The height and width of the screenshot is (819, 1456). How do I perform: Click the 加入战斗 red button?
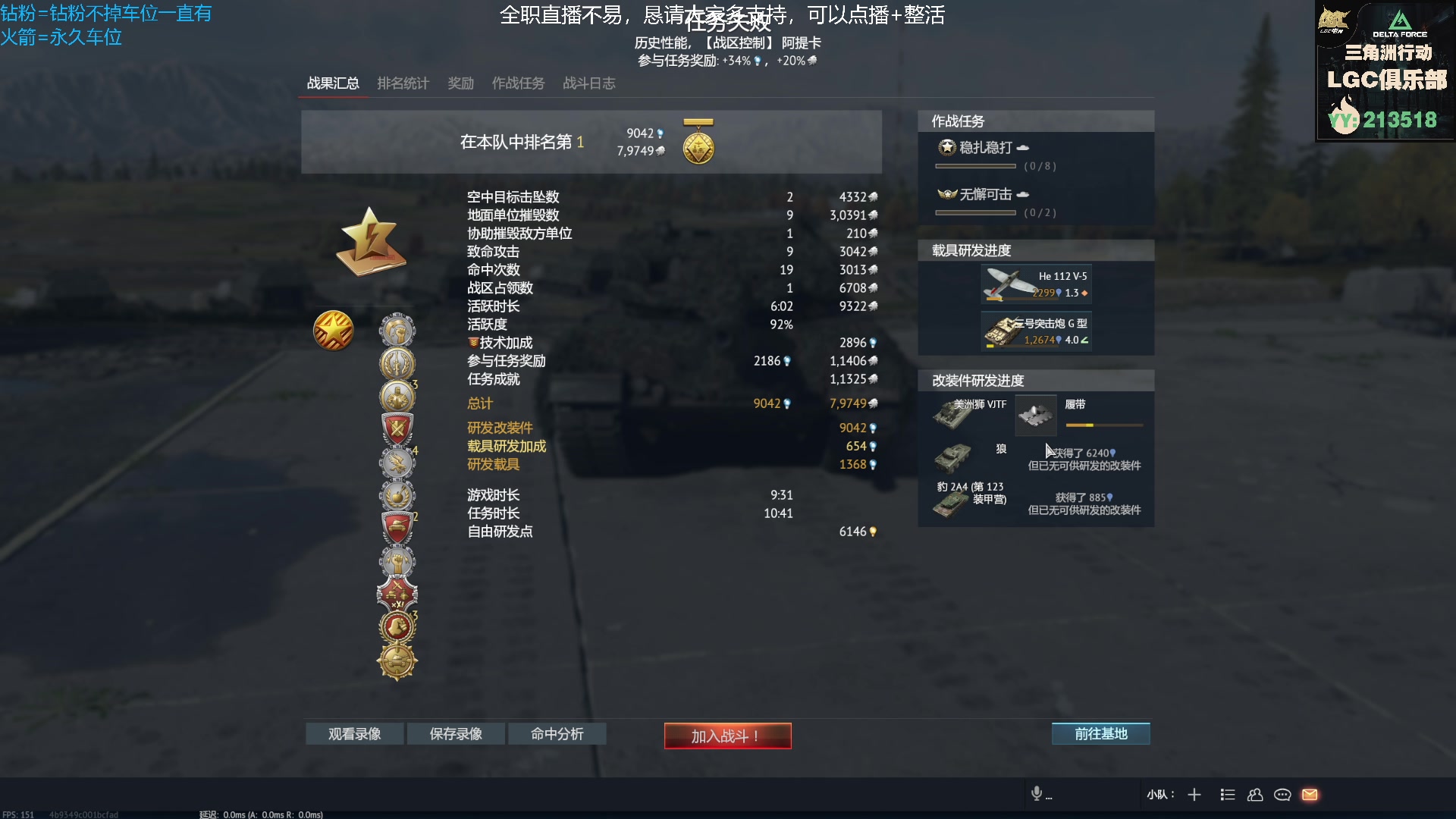[727, 736]
